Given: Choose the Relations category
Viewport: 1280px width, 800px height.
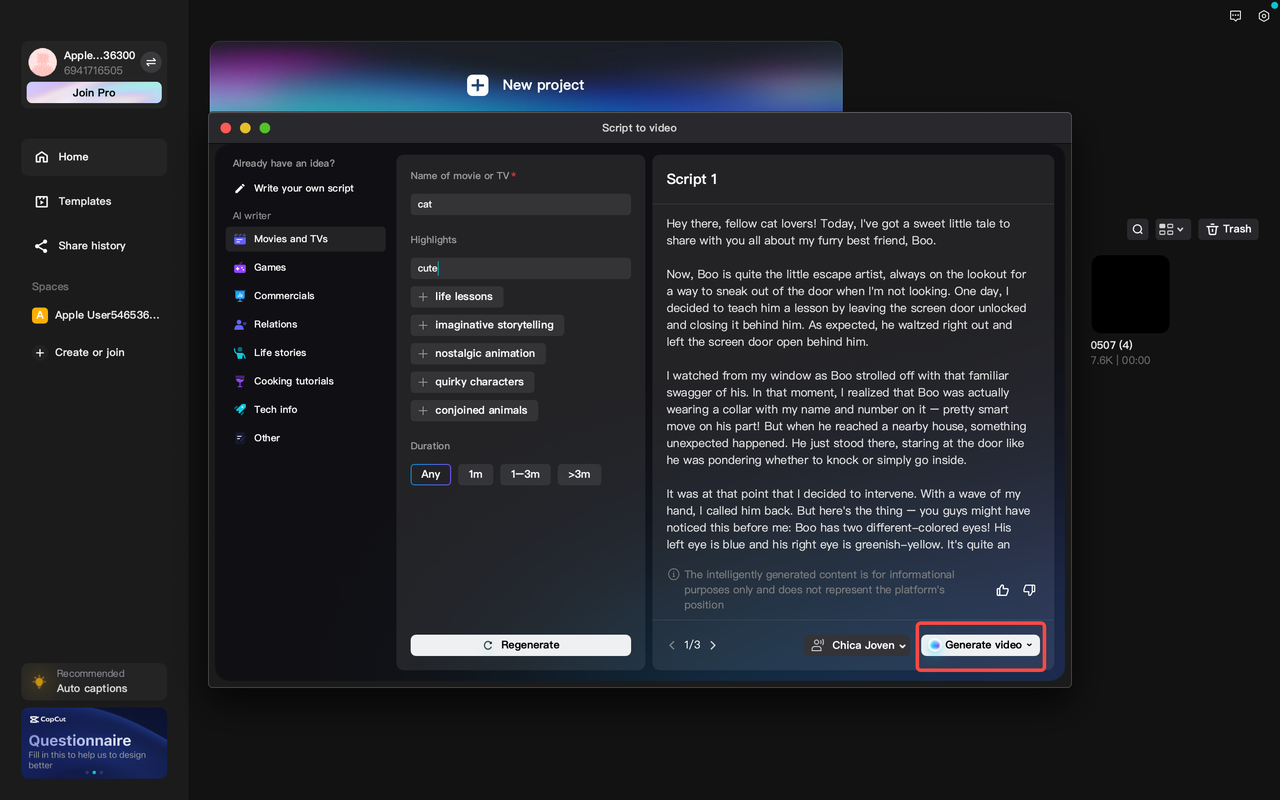Looking at the screenshot, I should tap(305, 324).
